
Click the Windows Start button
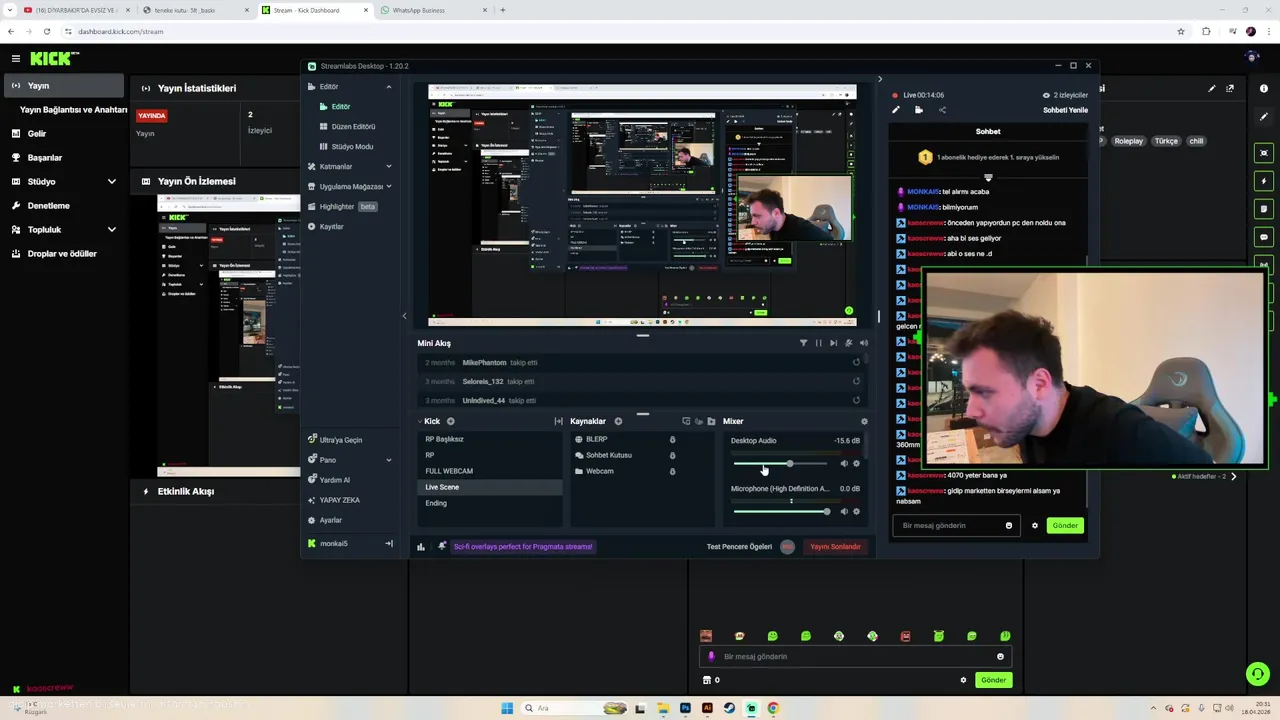point(507,708)
